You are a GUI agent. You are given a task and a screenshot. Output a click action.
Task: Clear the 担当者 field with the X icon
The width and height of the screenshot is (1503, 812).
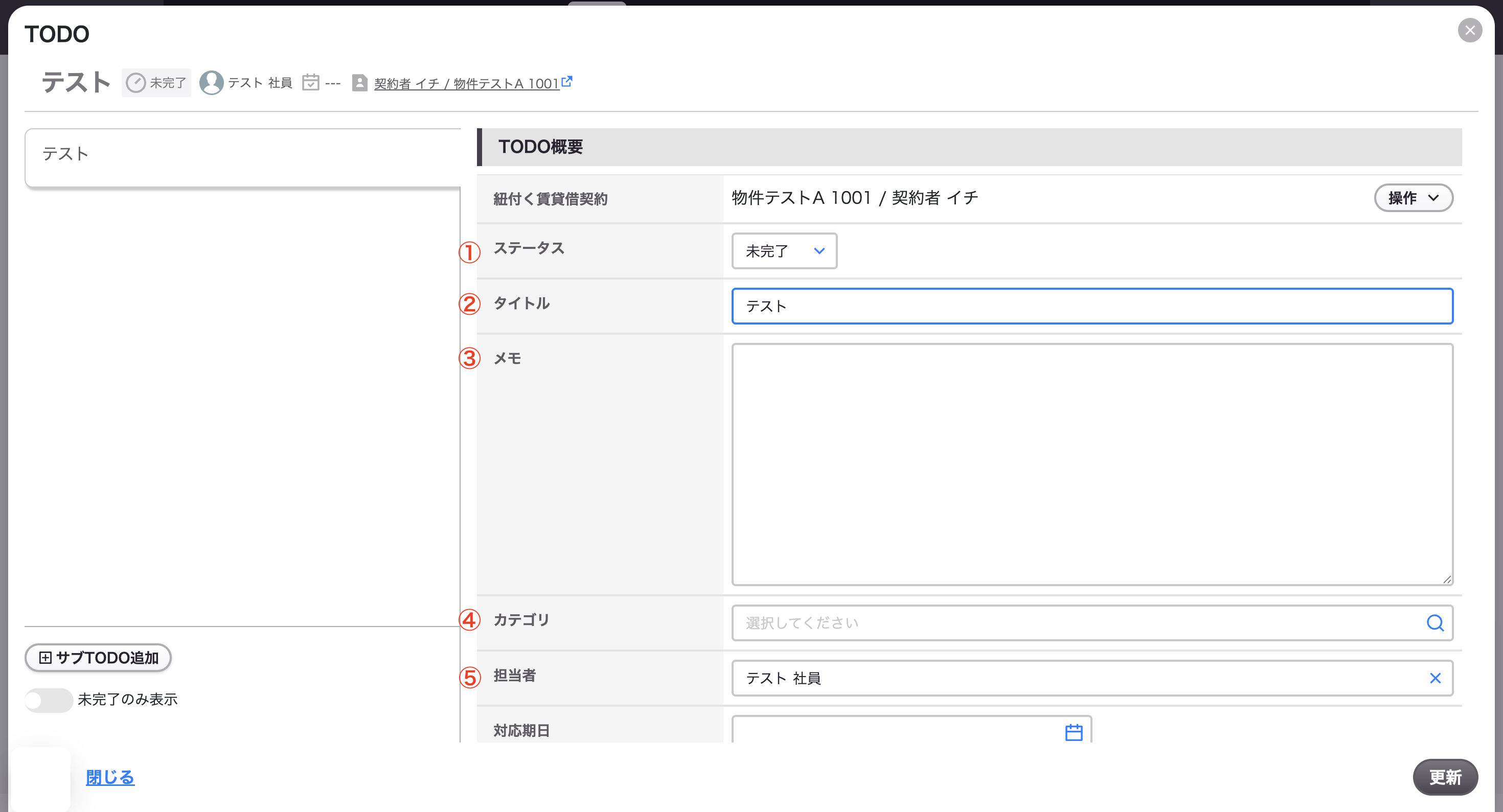[1434, 678]
